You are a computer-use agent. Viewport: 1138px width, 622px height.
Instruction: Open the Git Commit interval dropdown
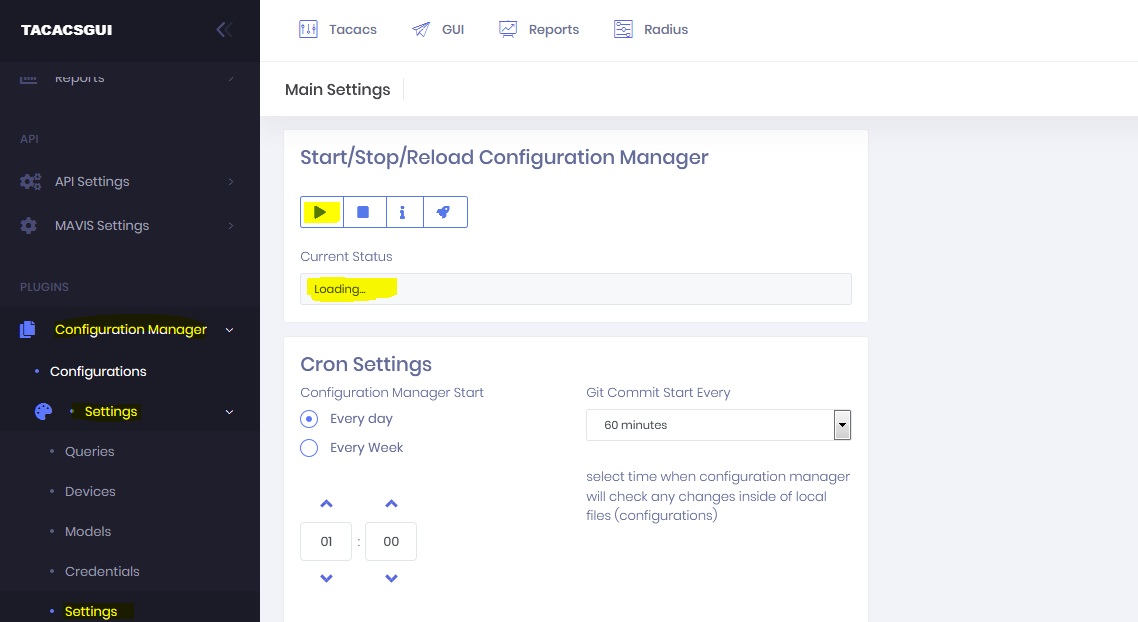[719, 425]
